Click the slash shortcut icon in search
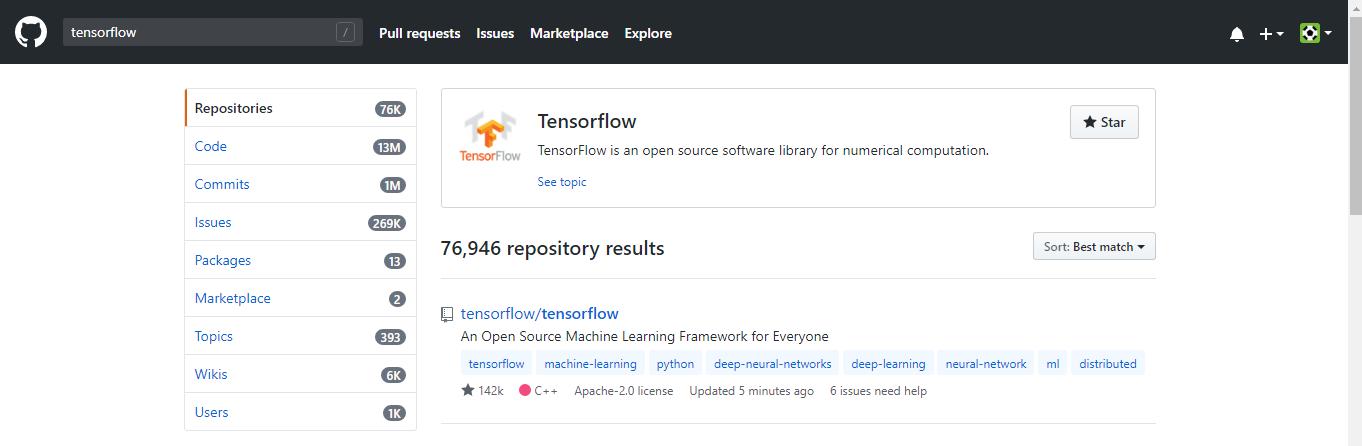Screen dimensions: 1362x446 coord(346,33)
